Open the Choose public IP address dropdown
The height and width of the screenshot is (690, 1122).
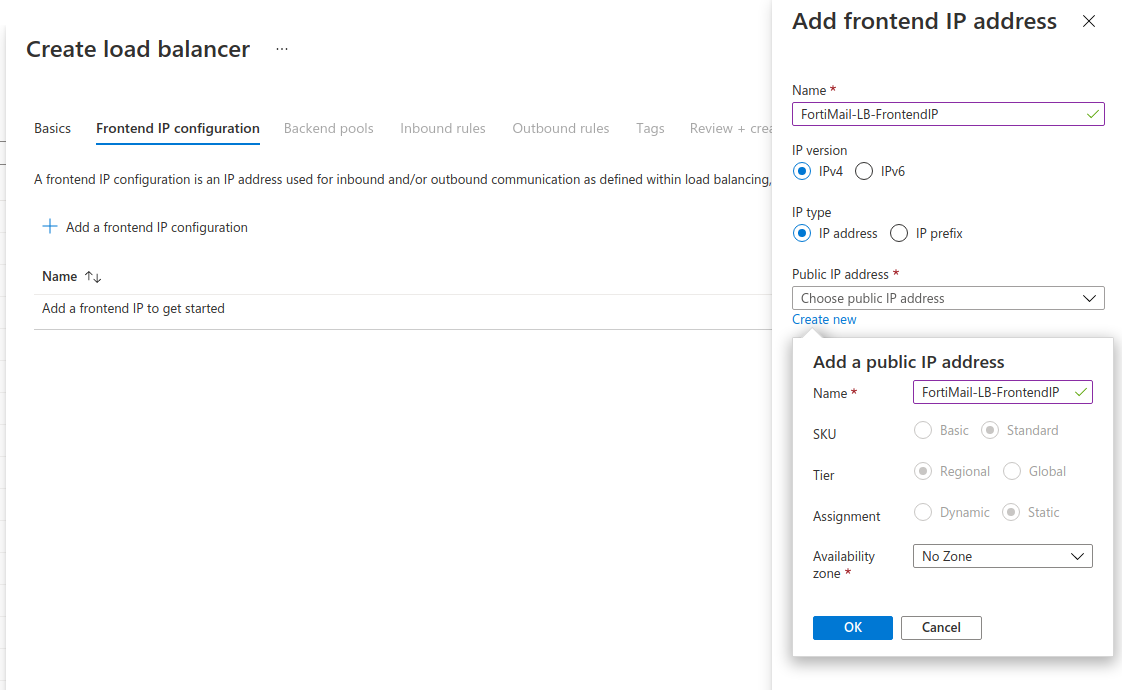point(948,297)
